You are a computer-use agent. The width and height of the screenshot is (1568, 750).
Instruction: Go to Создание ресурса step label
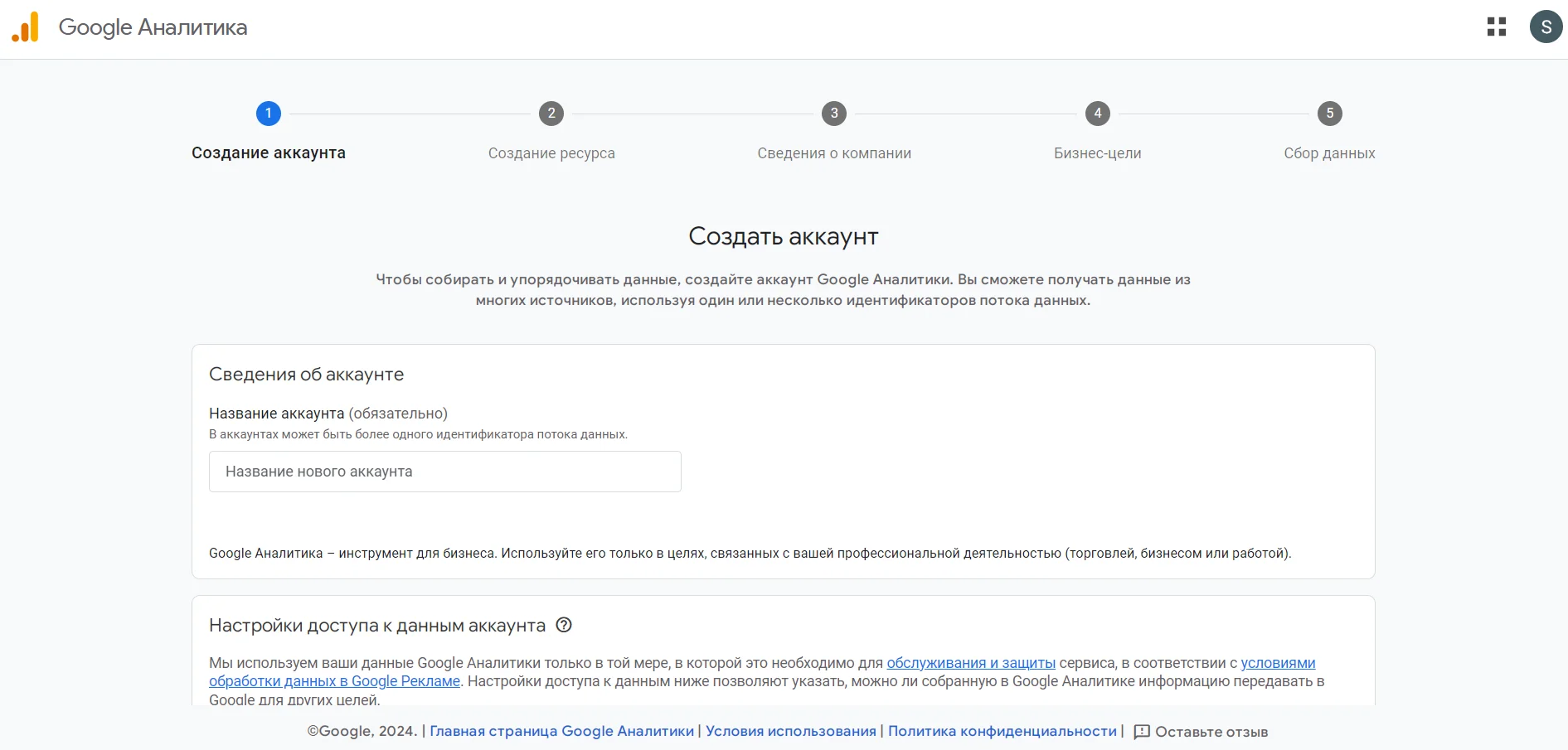click(551, 153)
